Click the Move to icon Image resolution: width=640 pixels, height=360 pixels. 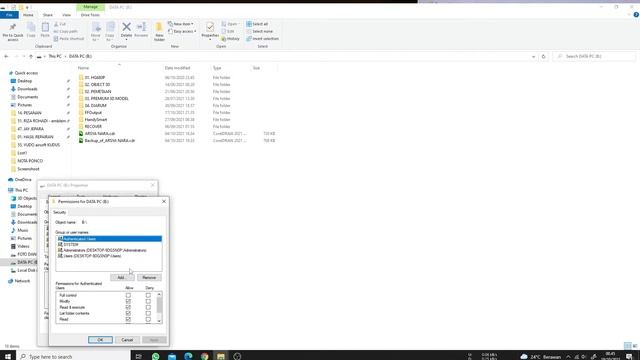pyautogui.click(x=96, y=31)
